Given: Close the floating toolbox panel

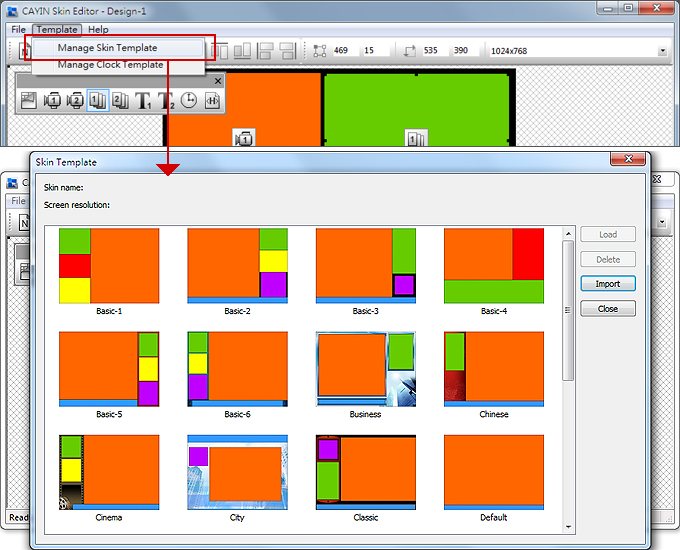Looking at the screenshot, I should [x=217, y=81].
